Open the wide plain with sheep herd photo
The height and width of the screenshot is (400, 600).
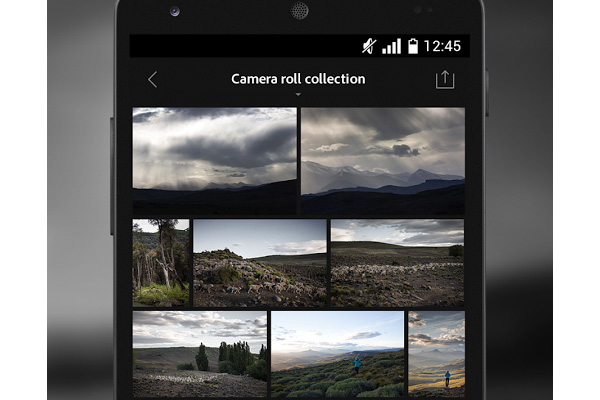pos(398,263)
